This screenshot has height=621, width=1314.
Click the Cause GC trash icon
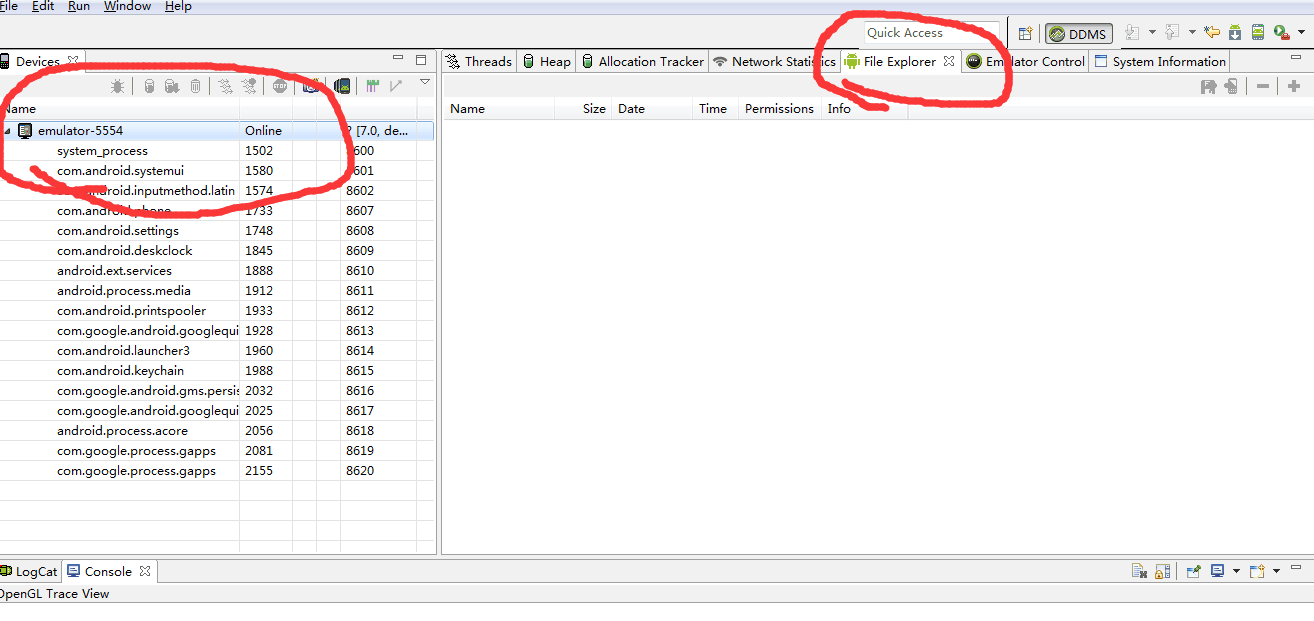coord(195,87)
